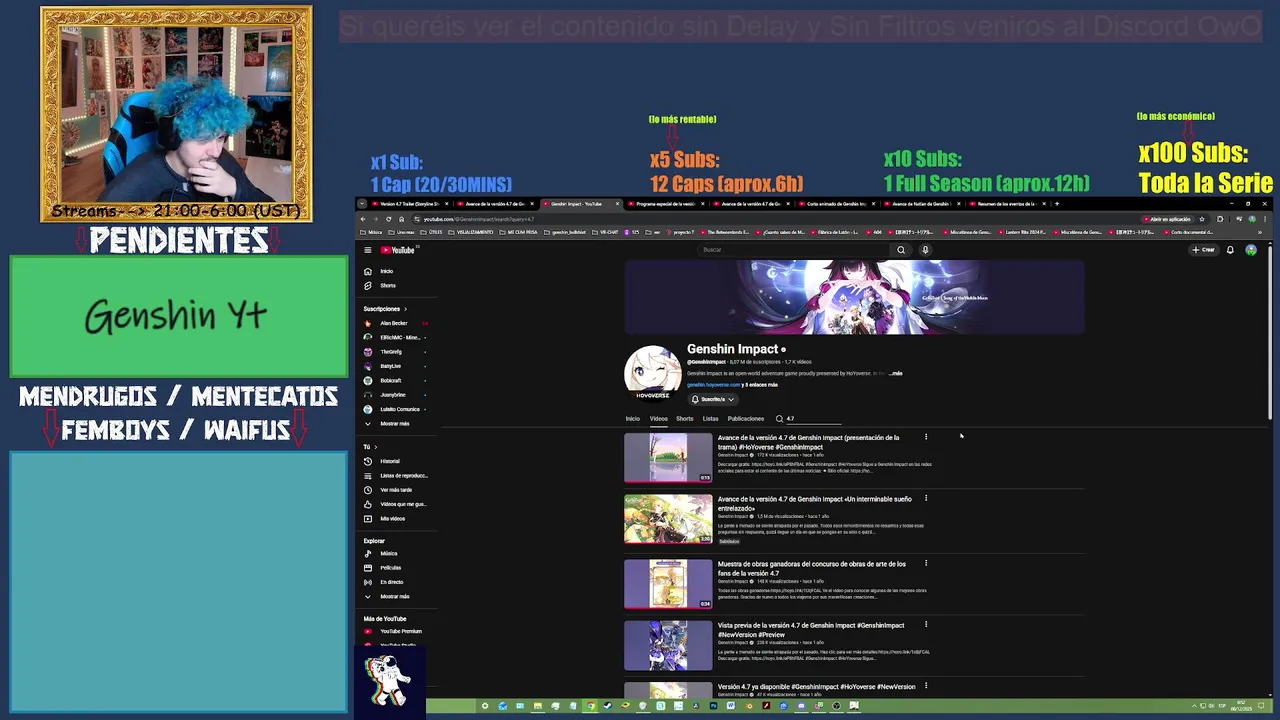Screen dimensions: 1280x720
Task: Open the Vista previa versión 4.7 thumbnail
Action: (668, 645)
